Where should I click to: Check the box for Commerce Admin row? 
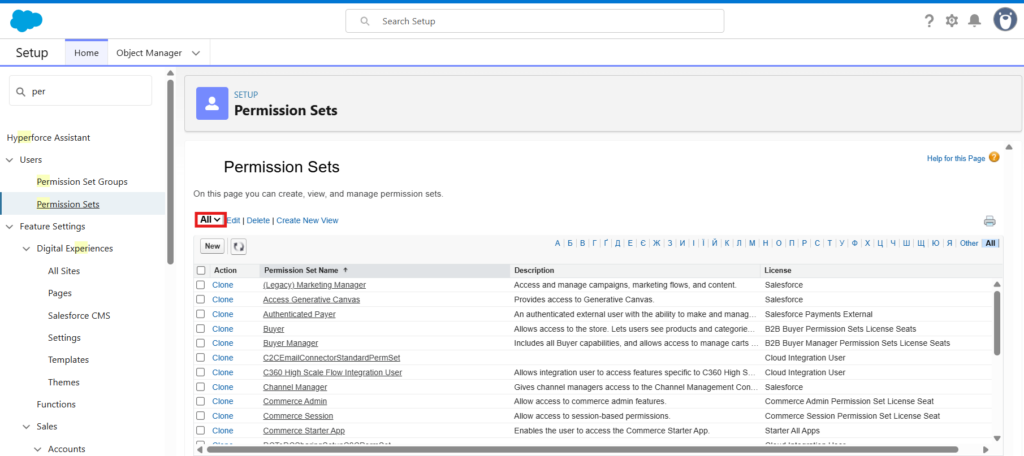click(201, 401)
